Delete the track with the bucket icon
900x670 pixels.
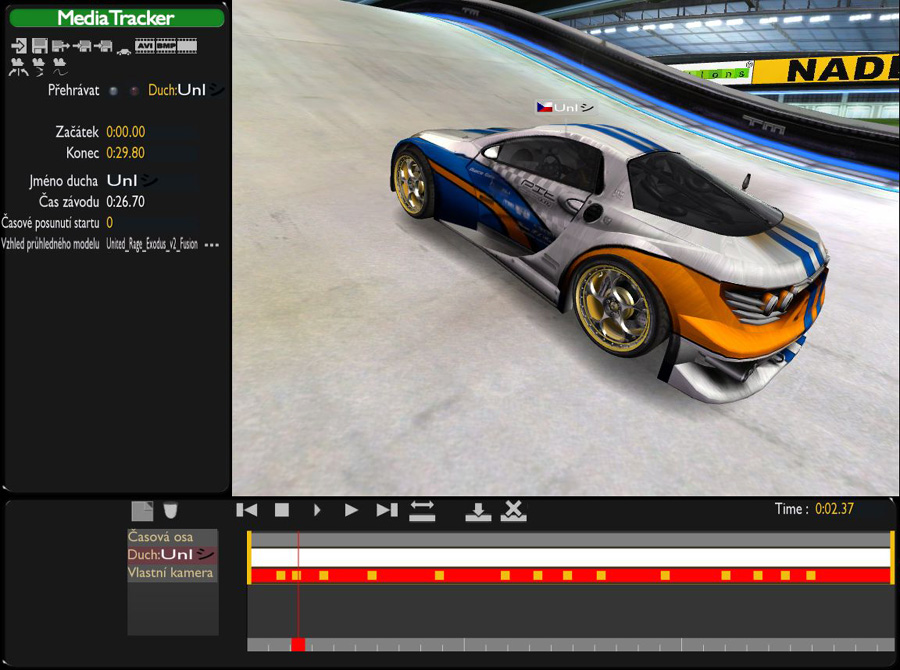(x=170, y=510)
